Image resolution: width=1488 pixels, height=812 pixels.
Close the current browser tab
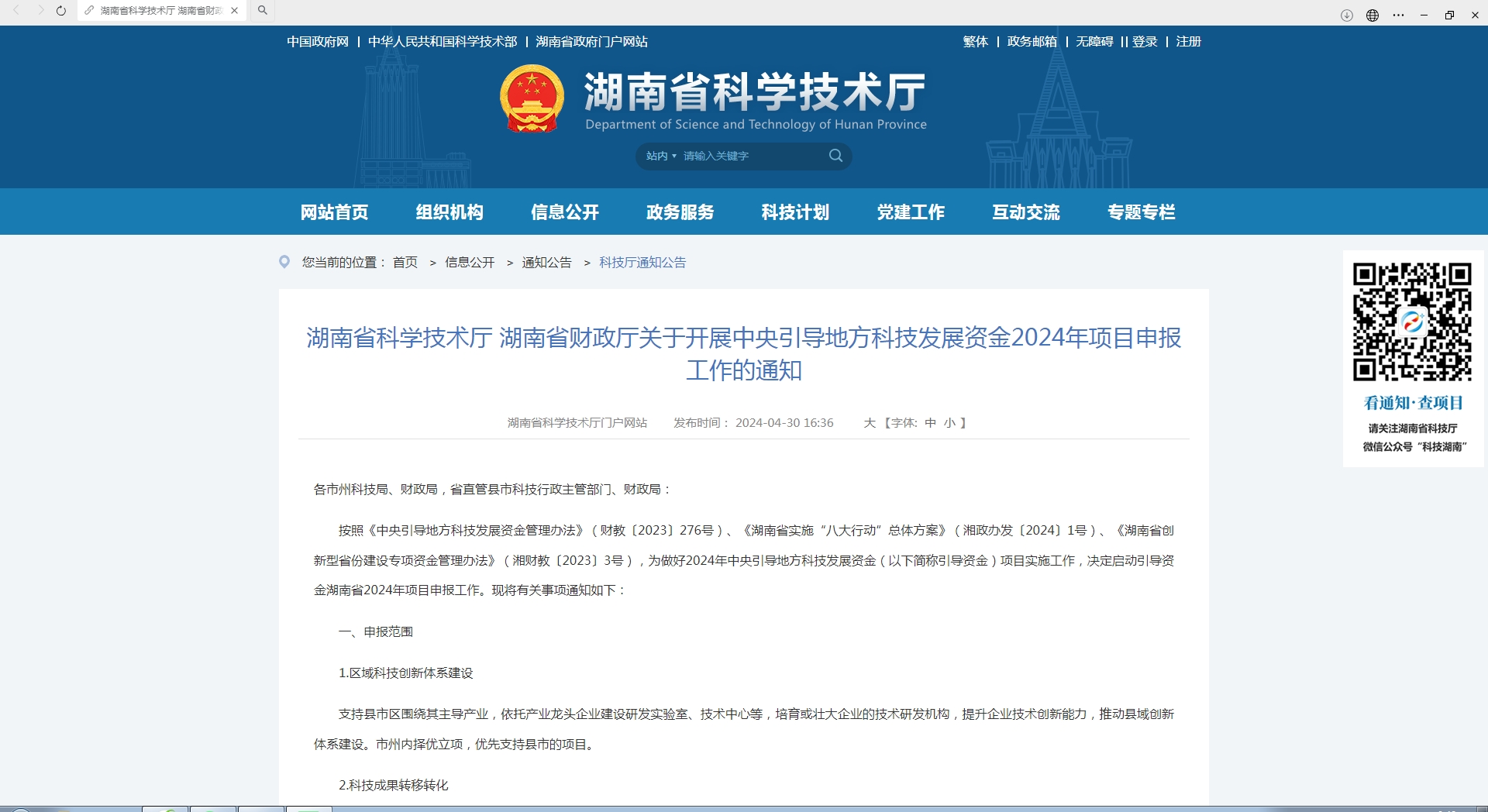click(x=234, y=11)
